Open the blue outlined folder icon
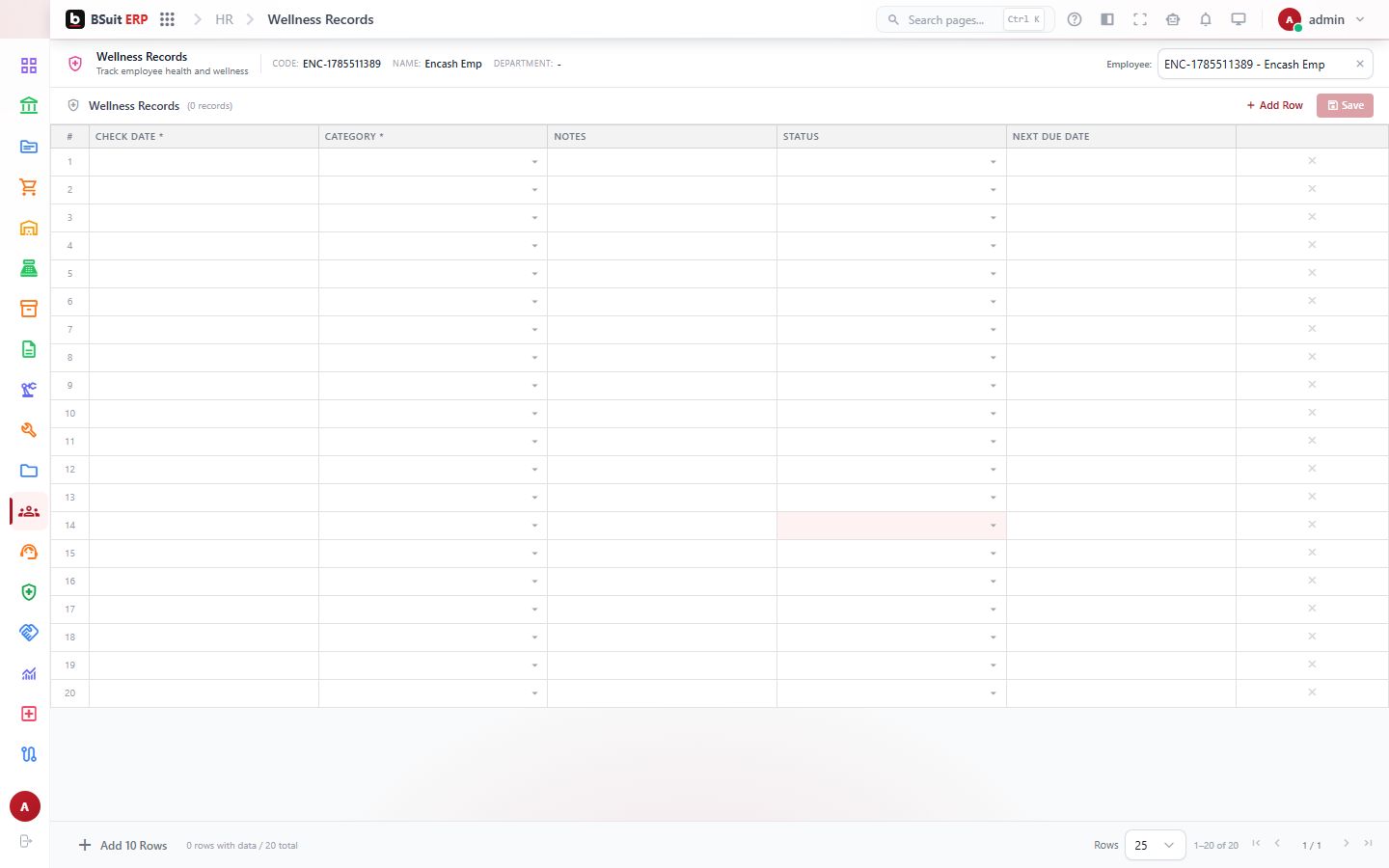This screenshot has height=868, width=1389. (x=29, y=471)
